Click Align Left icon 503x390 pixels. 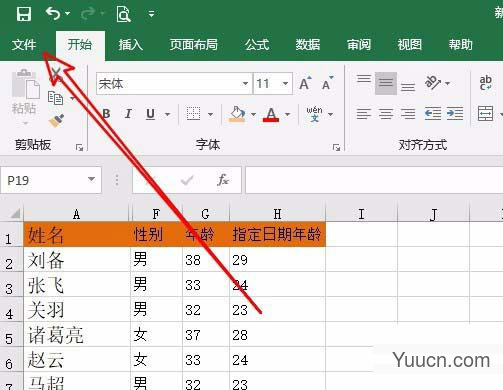point(364,114)
